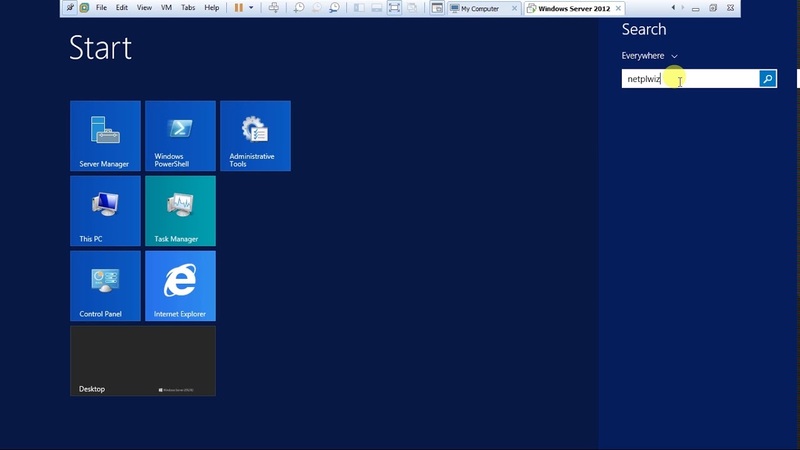Open the Administrative Tools tile
Viewport: 800px width, 450px height.
click(x=255, y=136)
